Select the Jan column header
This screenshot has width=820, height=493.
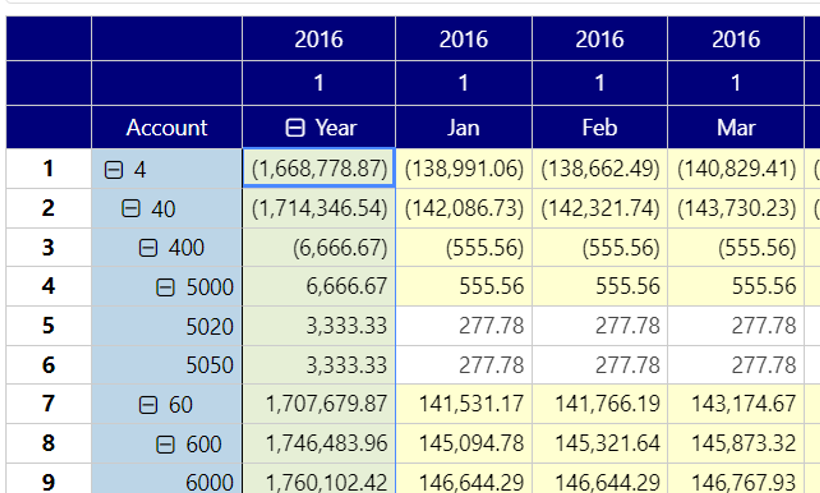pos(463,128)
